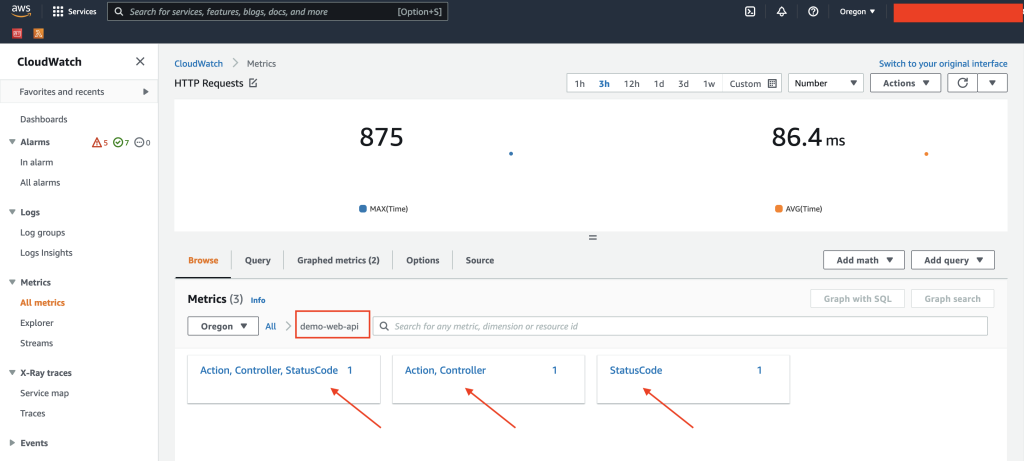Screen dimensions: 1024x461
Task: Go to Dashboards in sidebar
Action: click(44, 119)
